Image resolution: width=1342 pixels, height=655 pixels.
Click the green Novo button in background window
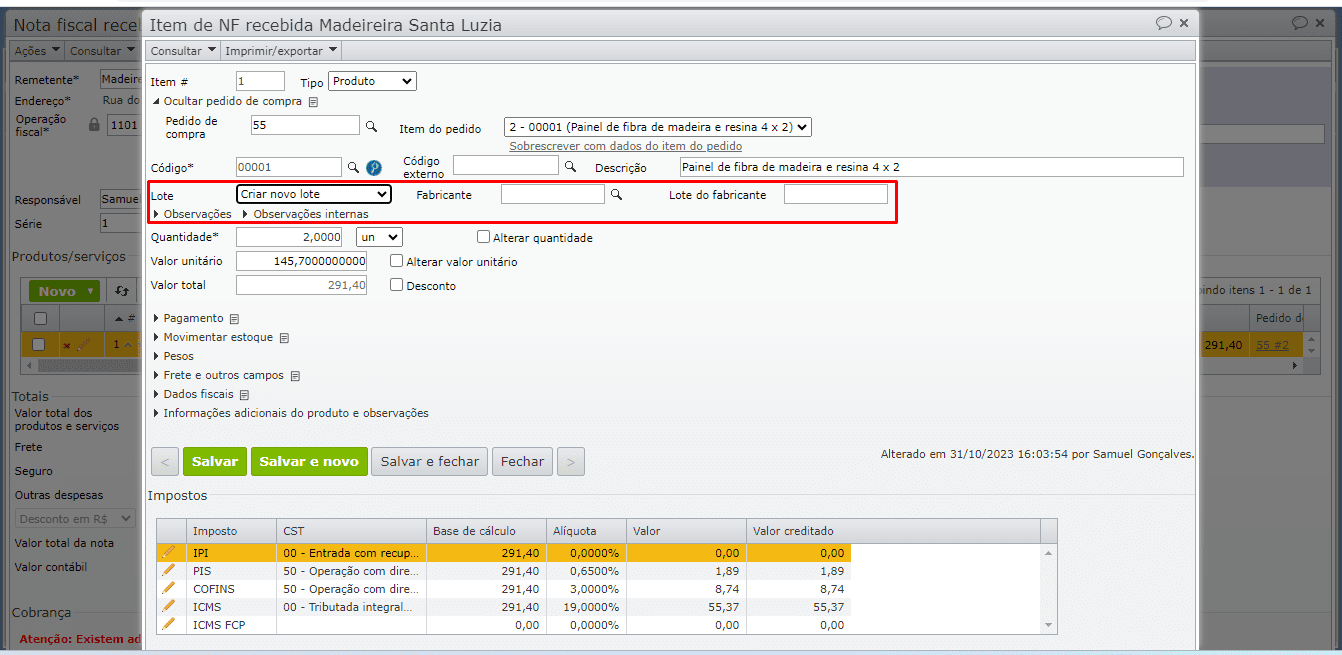pyautogui.click(x=64, y=291)
